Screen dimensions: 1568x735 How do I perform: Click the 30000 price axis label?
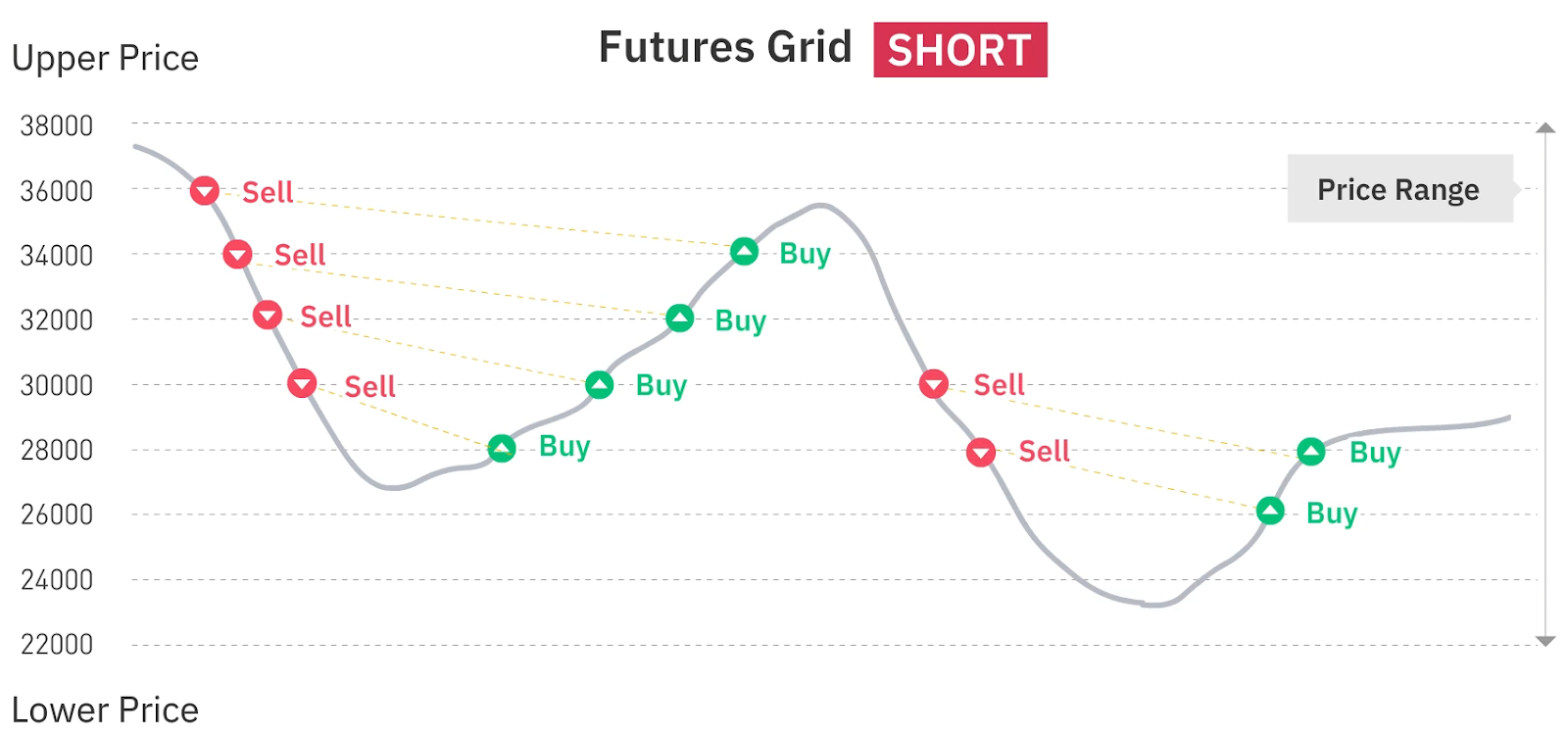57,386
